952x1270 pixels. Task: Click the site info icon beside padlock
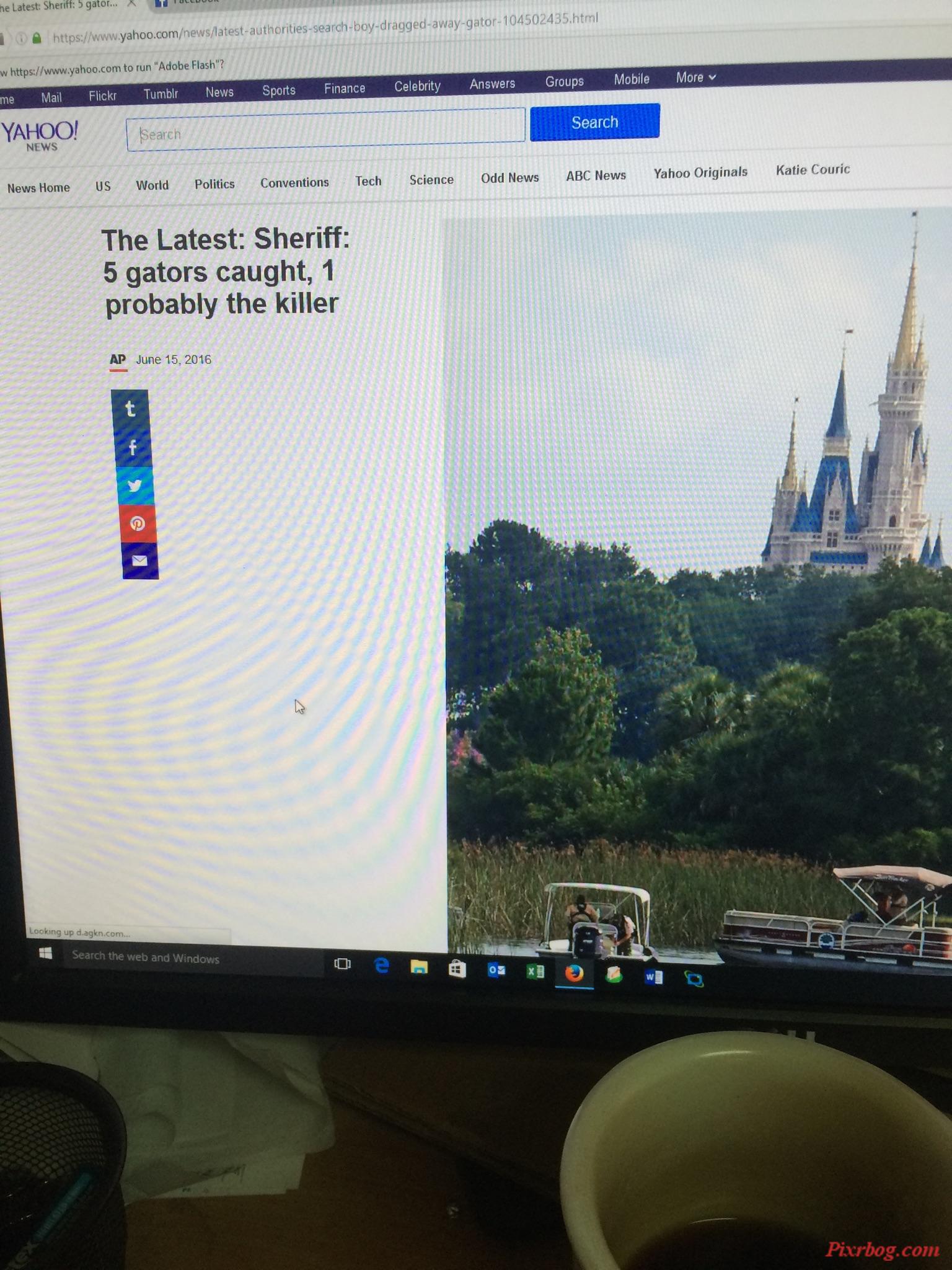click(22, 39)
